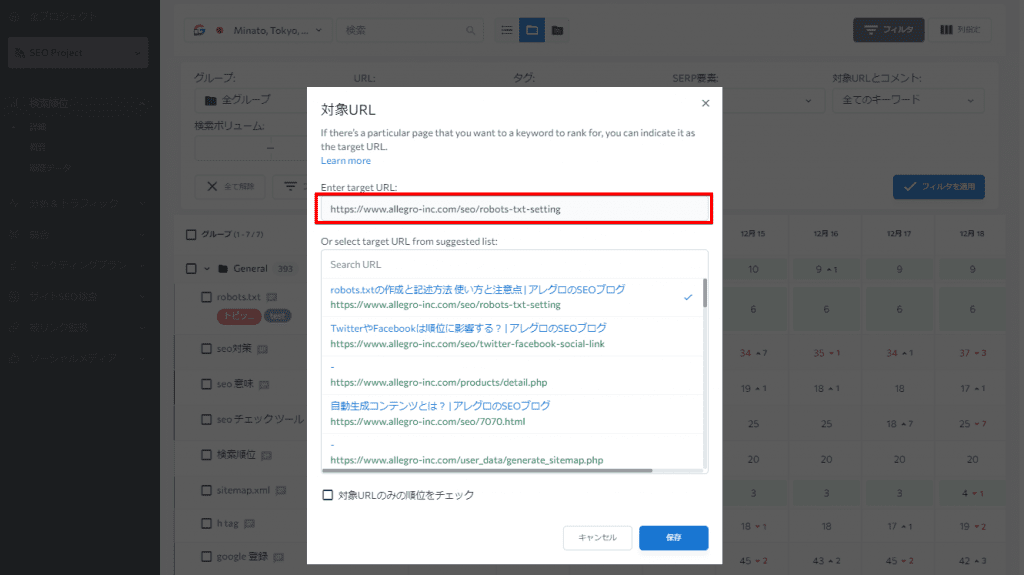The height and width of the screenshot is (575, 1024).
Task: Toggle the seo チェックツール keyword checkbox
Action: click(206, 419)
